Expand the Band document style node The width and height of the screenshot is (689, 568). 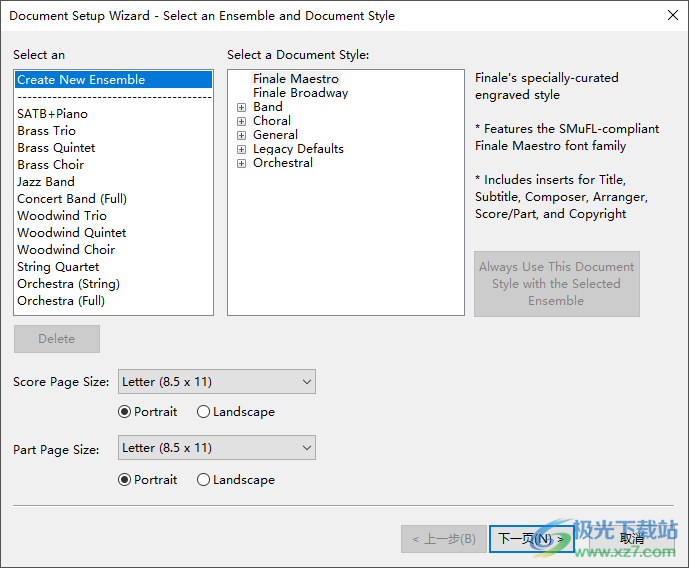point(241,107)
